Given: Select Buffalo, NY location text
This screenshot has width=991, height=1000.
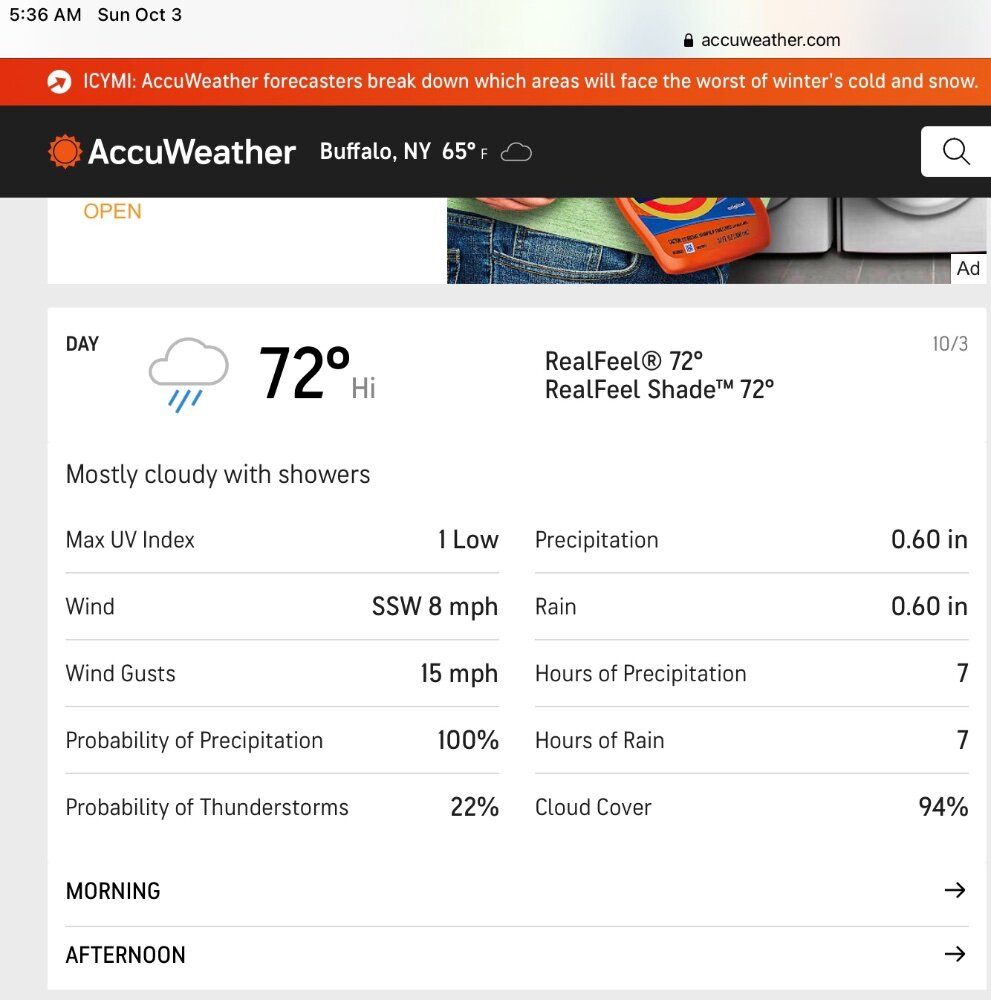Looking at the screenshot, I should coord(375,152).
